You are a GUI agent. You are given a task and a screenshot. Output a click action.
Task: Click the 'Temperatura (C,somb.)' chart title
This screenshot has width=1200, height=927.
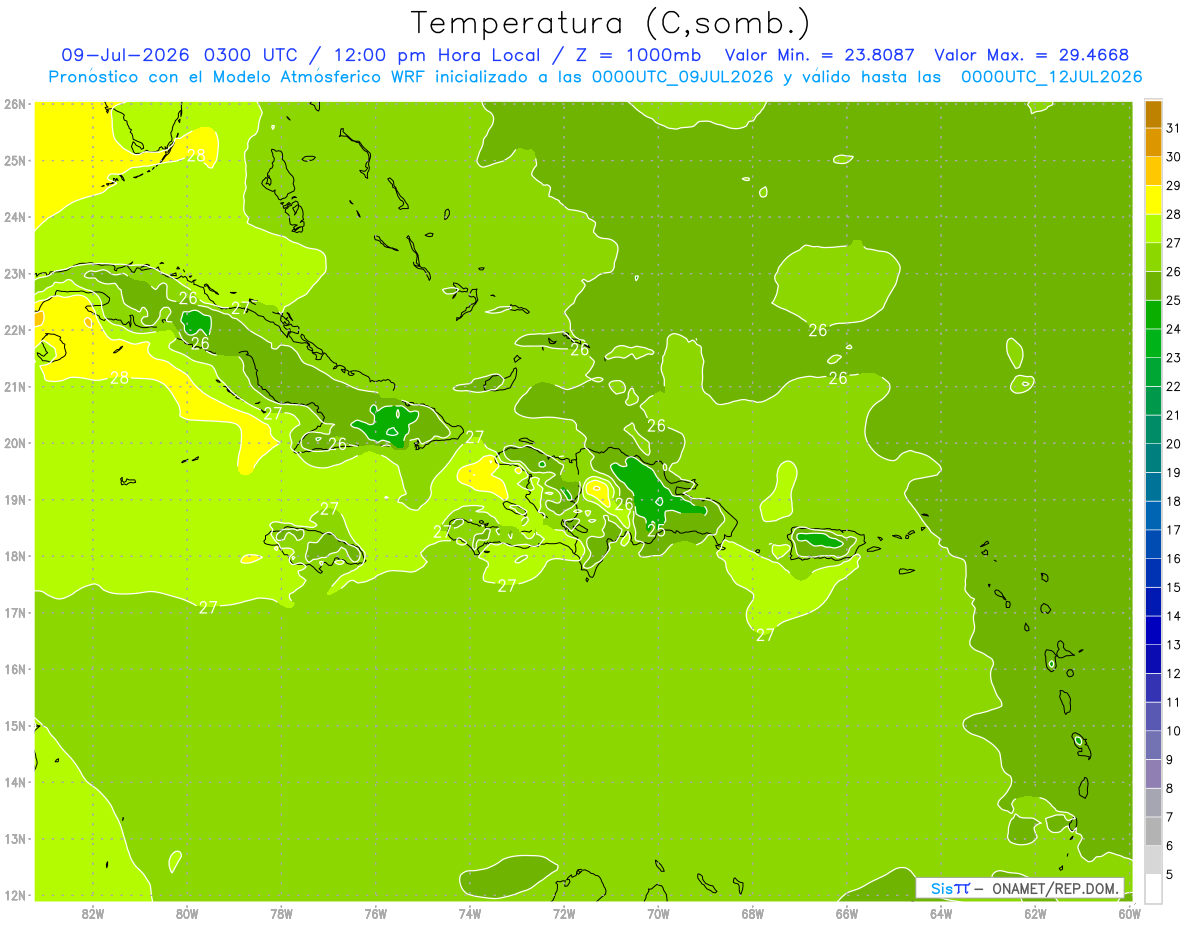click(611, 23)
